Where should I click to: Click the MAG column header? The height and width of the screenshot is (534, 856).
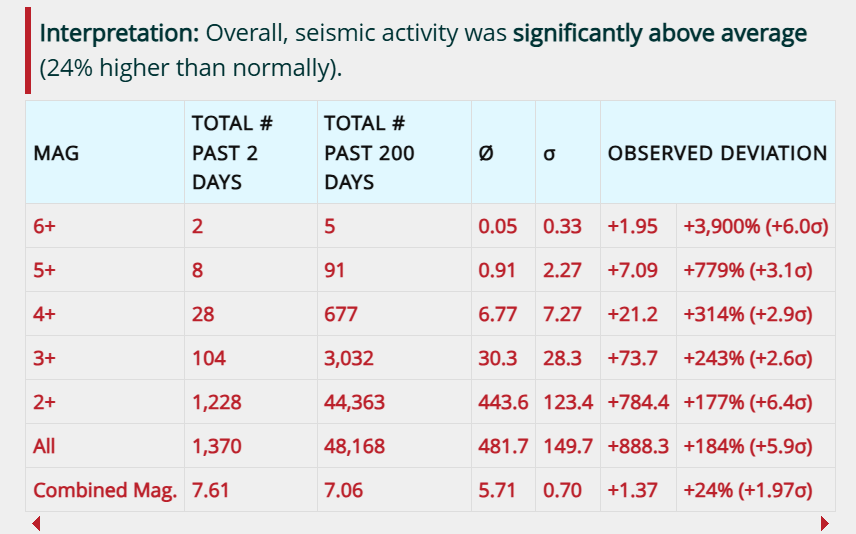56,153
